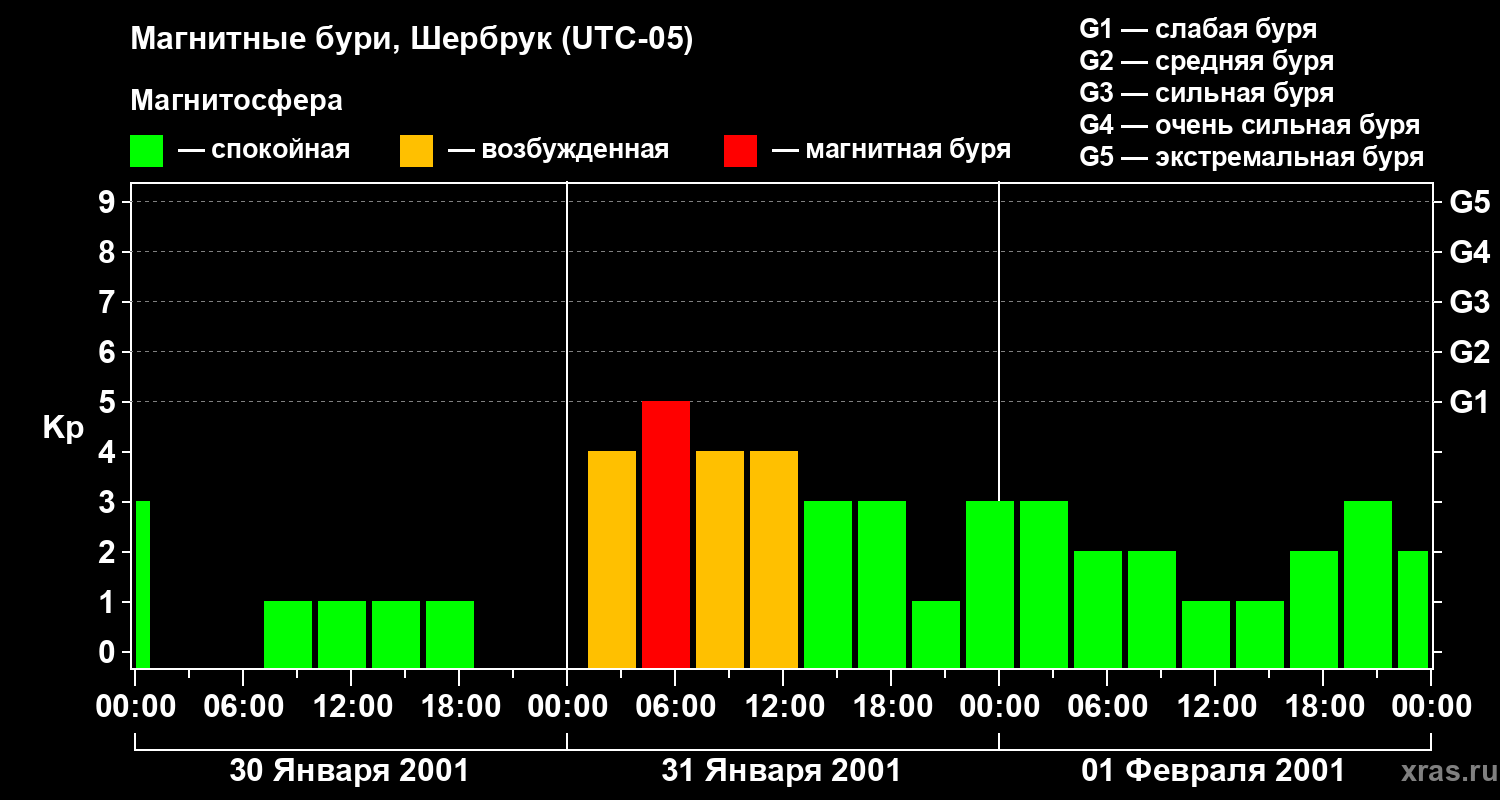Click the orange legend swatch for возбужденная

click(x=416, y=151)
